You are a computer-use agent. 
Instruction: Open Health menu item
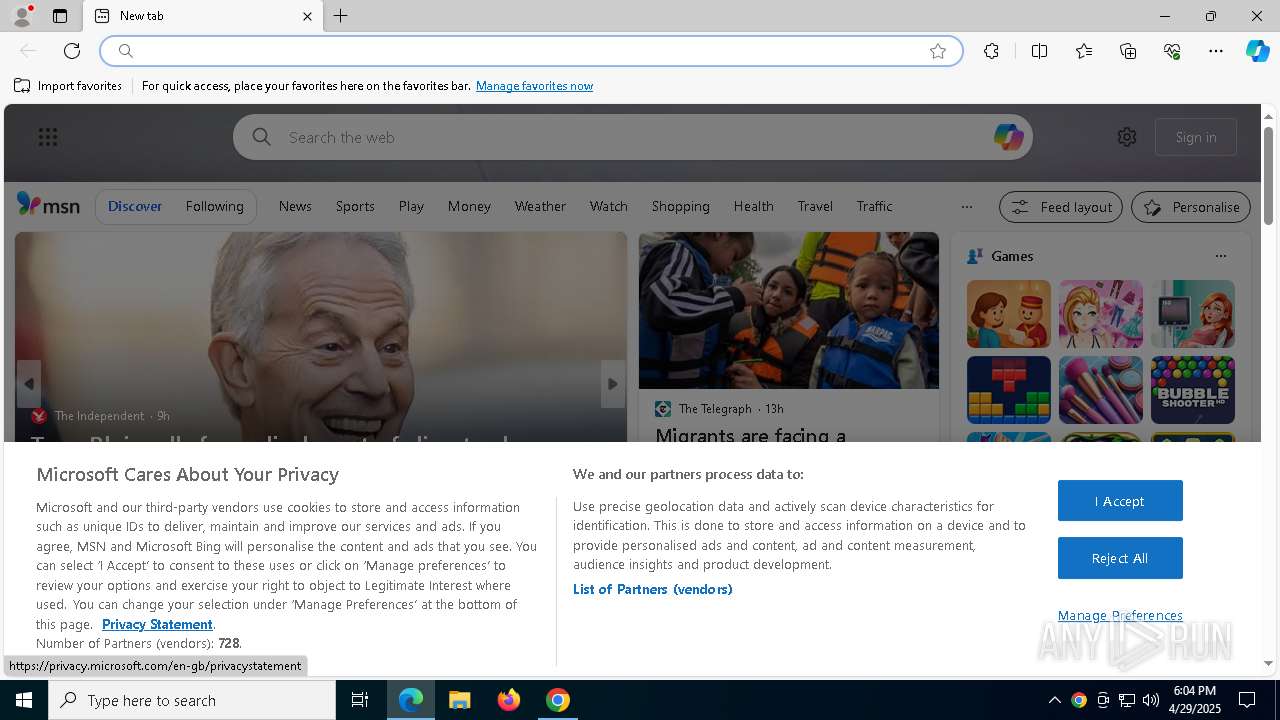tap(753, 206)
